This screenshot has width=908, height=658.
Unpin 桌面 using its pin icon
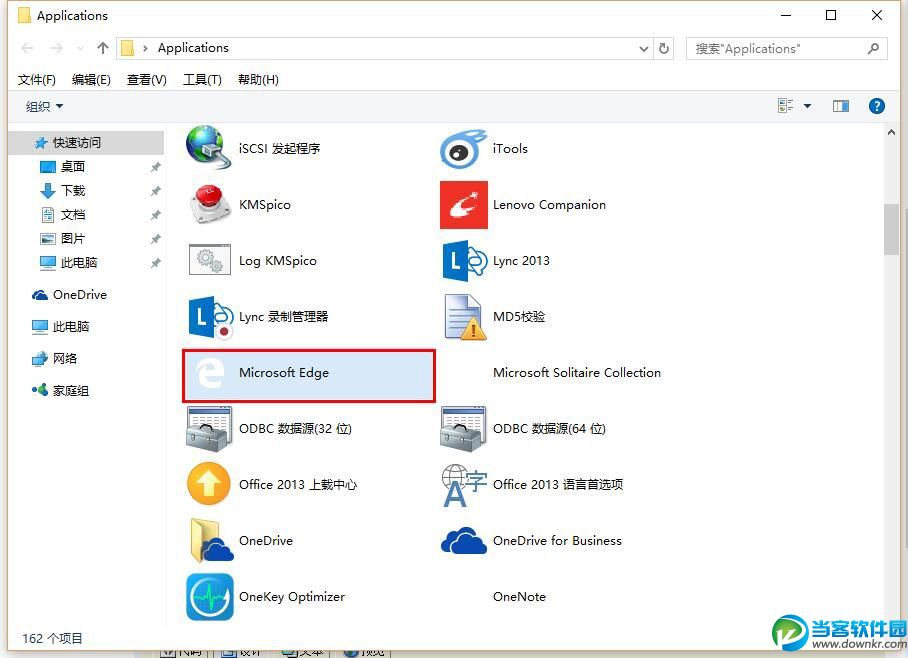[x=155, y=167]
